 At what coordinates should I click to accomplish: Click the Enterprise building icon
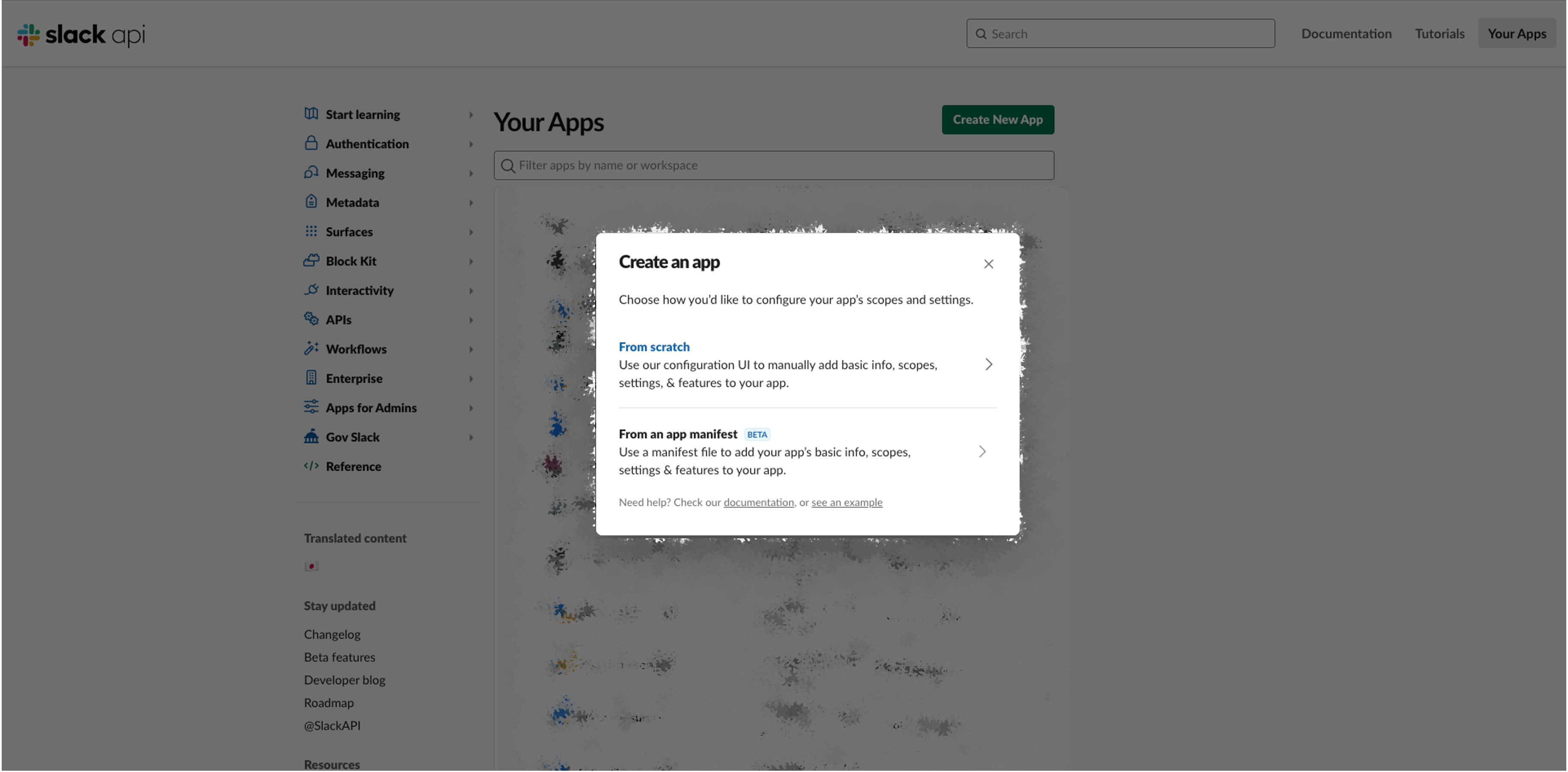(x=311, y=378)
